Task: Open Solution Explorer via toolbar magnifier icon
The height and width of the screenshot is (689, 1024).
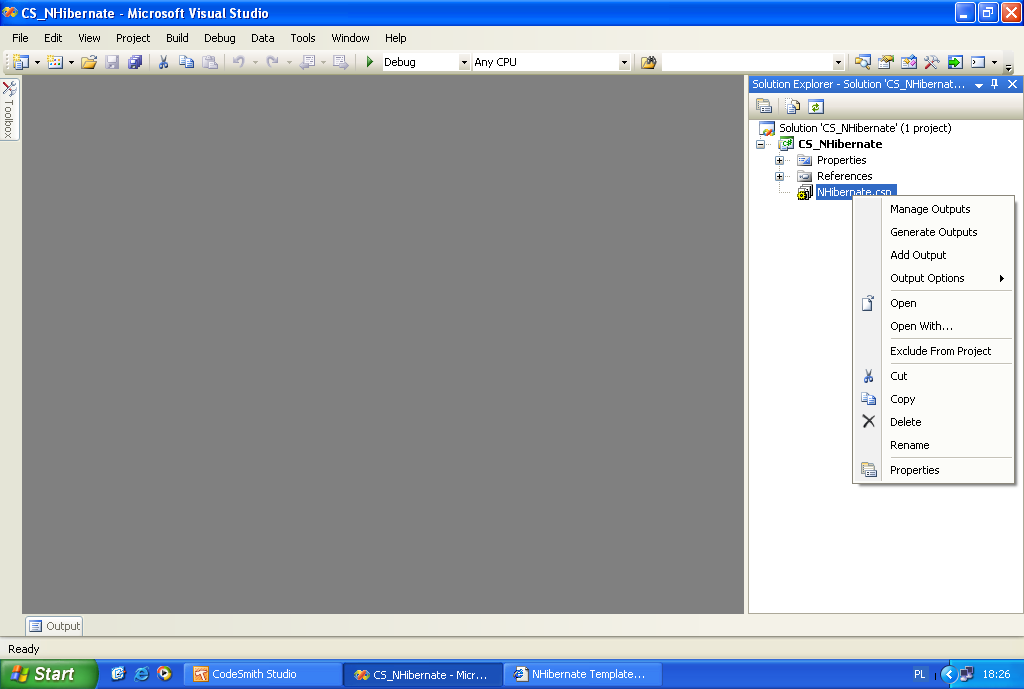Action: 863,62
